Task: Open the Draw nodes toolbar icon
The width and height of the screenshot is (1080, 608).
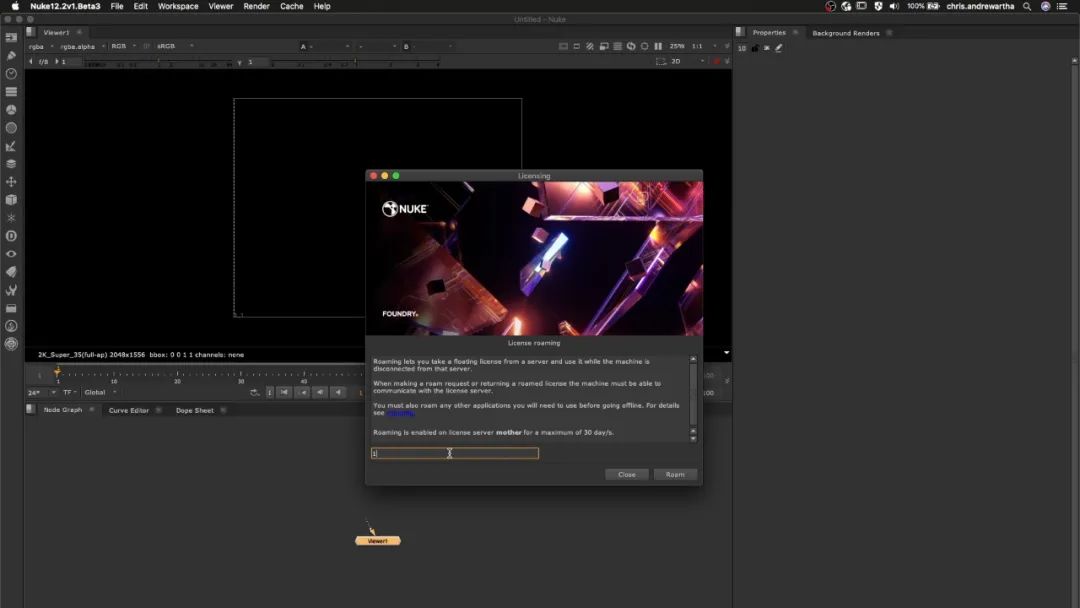Action: pos(11,55)
